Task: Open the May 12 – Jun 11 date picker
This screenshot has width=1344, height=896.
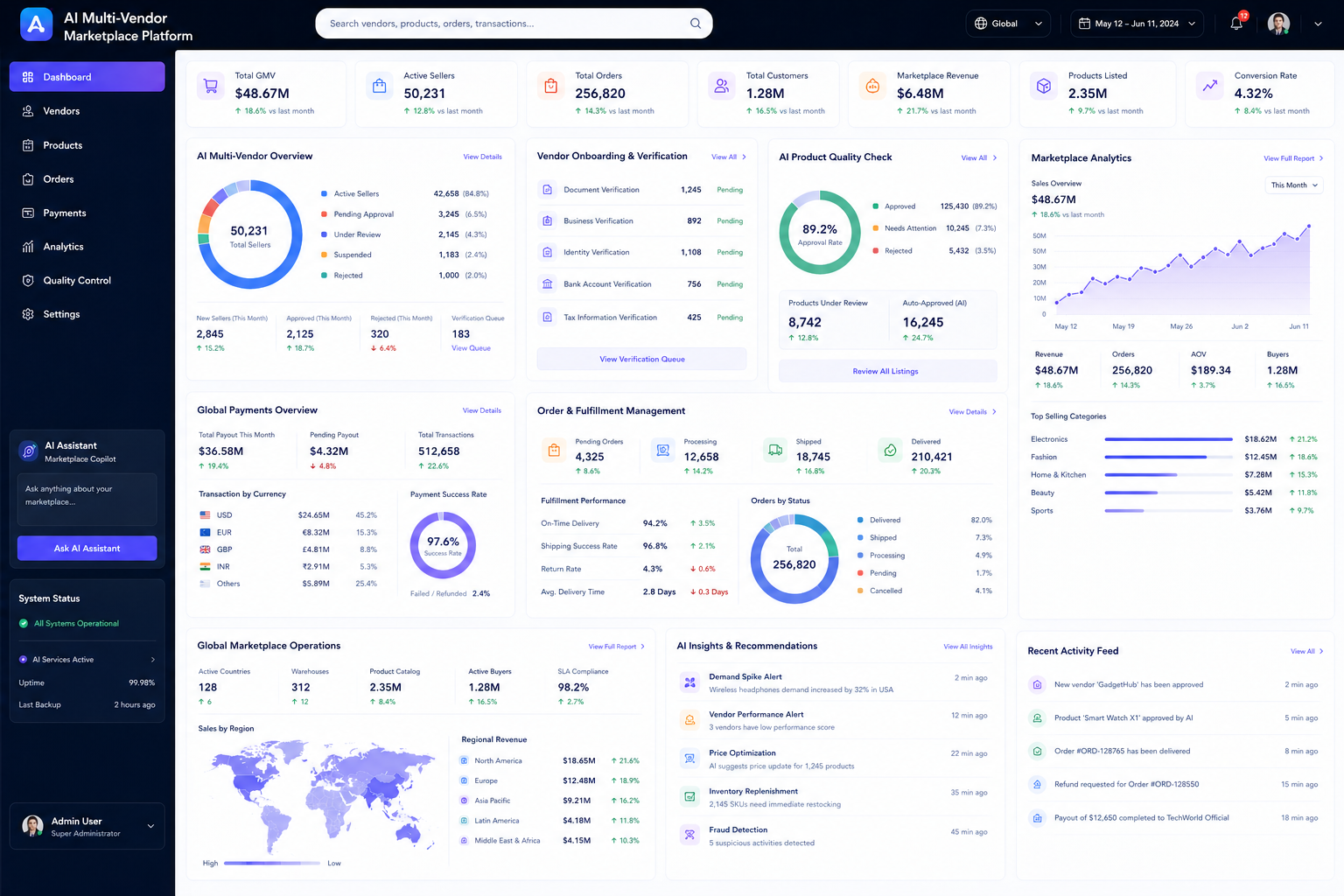Action: [x=1137, y=24]
